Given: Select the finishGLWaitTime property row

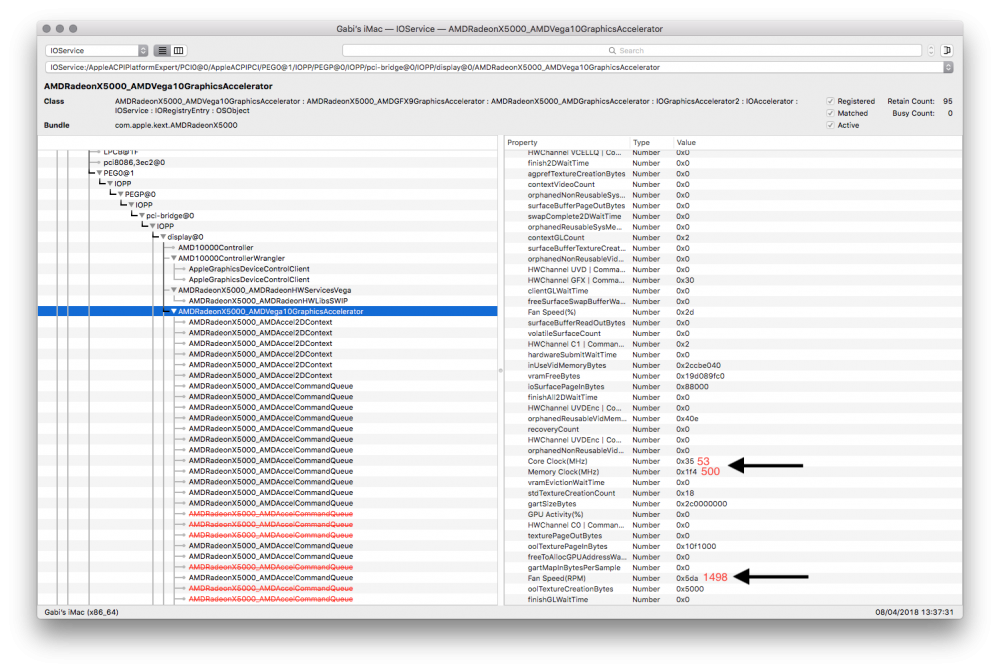Looking at the screenshot, I should pyautogui.click(x=733, y=599).
